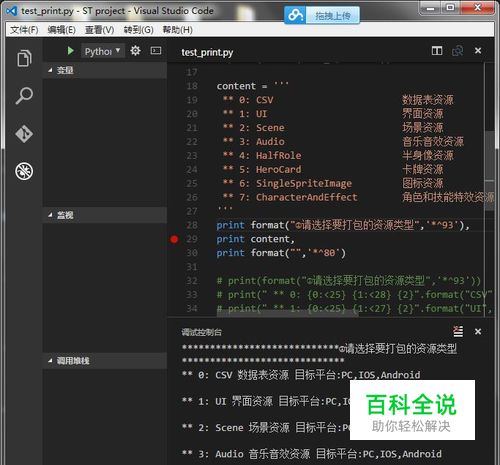This screenshot has width=500, height=465.
Task: Click the 拖拽上传 cloud upload button
Action: pos(322,15)
